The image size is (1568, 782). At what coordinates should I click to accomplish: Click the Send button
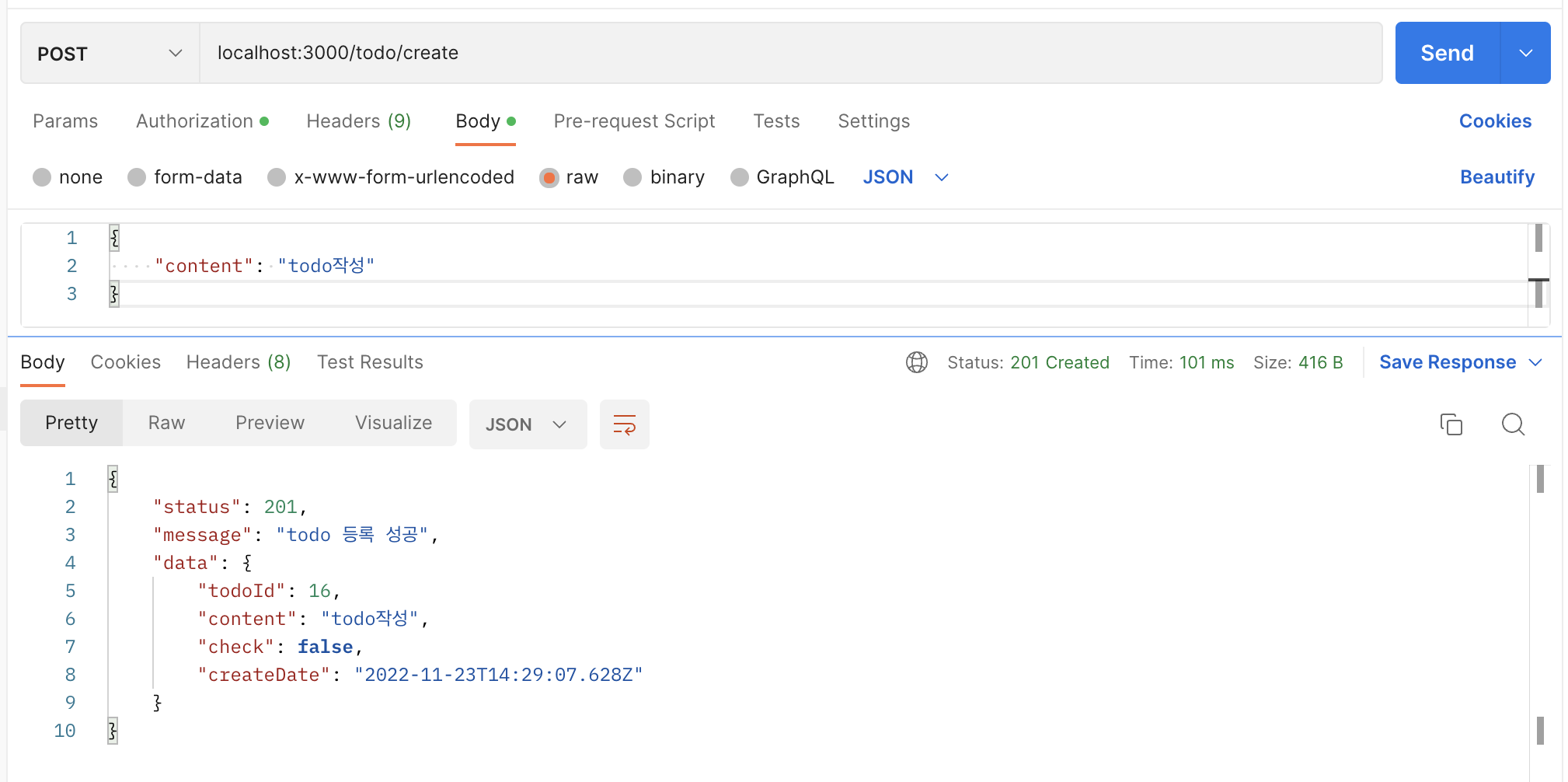pyautogui.click(x=1446, y=53)
